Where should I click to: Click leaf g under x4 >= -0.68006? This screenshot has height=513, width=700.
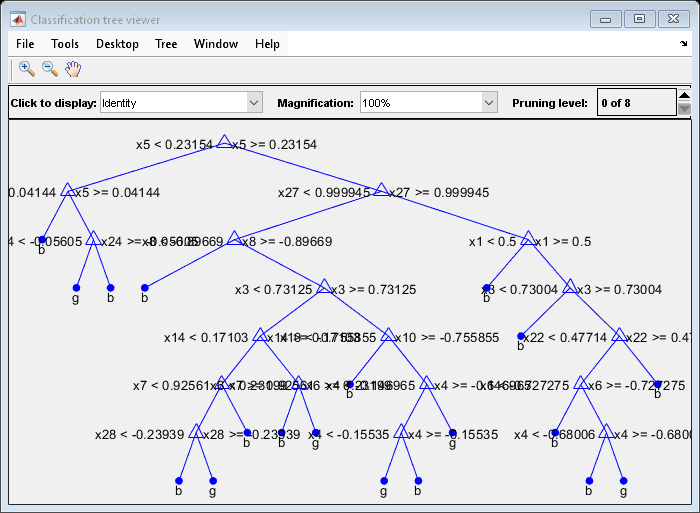coord(624,481)
